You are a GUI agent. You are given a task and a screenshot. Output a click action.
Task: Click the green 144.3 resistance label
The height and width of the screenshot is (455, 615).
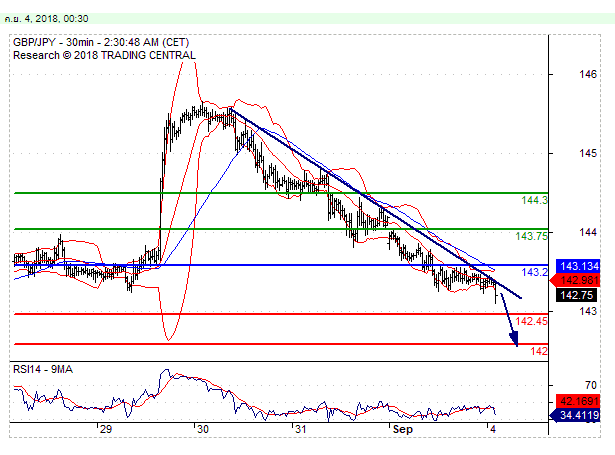click(534, 200)
